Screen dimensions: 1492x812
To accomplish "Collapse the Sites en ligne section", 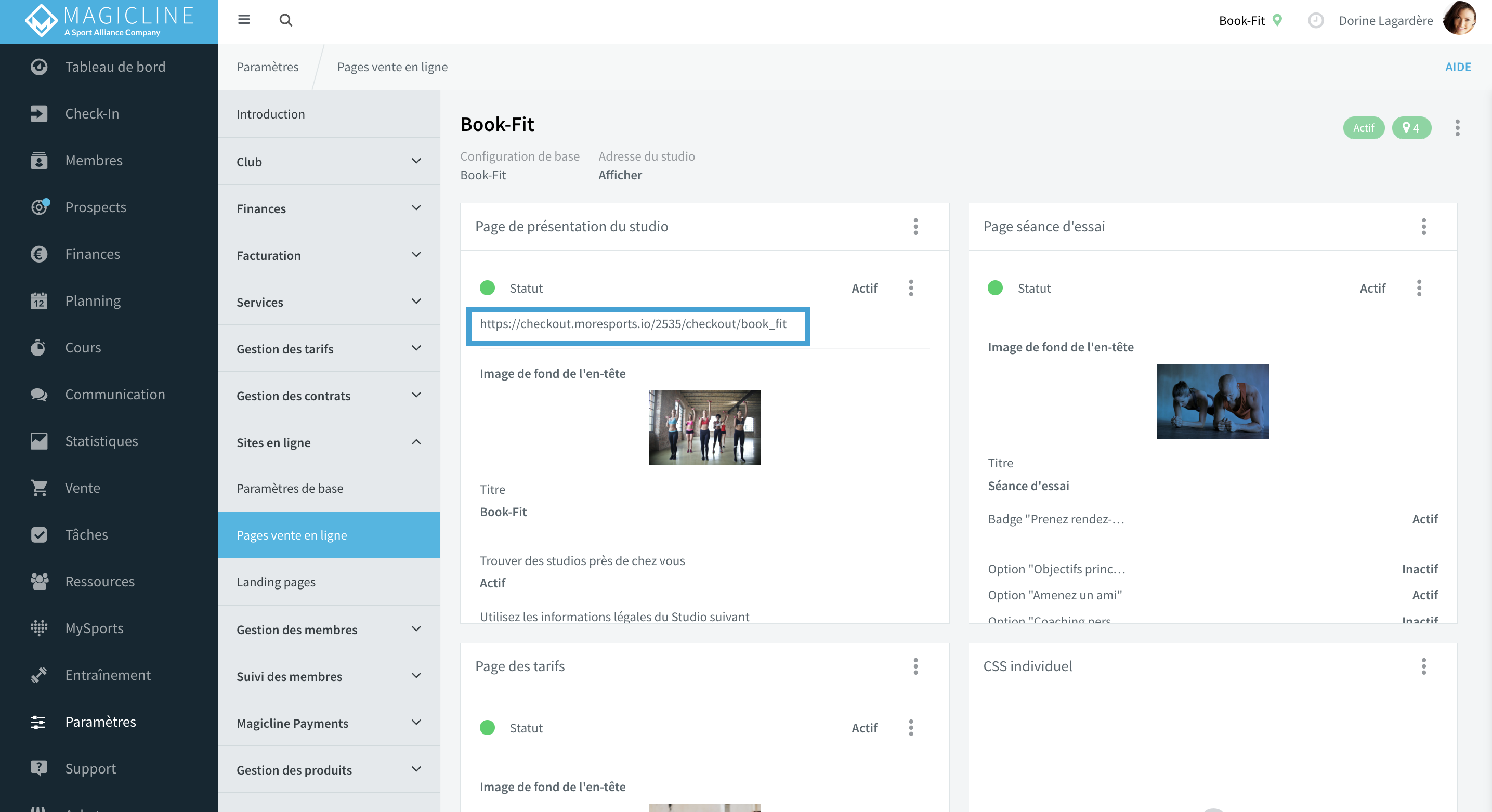I will 329,442.
